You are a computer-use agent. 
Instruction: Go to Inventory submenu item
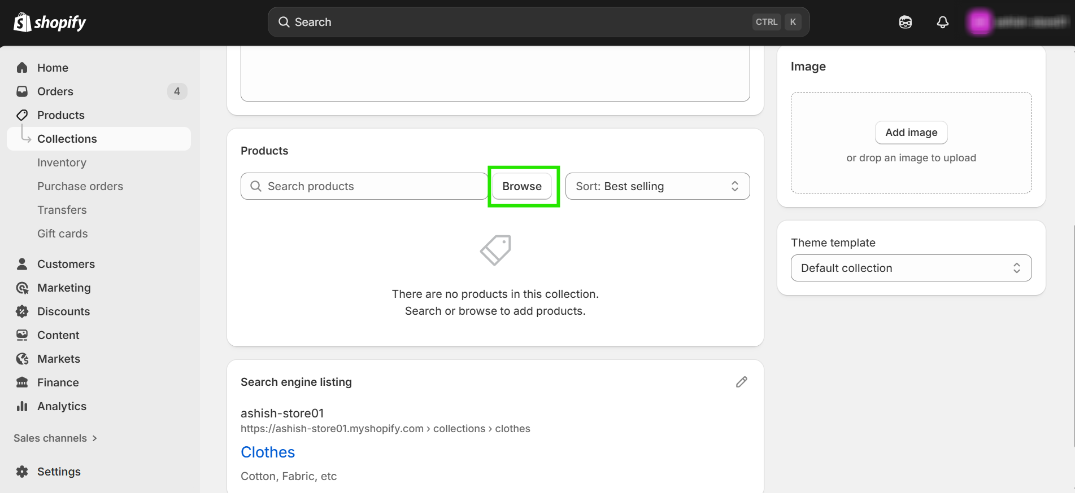[62, 163]
